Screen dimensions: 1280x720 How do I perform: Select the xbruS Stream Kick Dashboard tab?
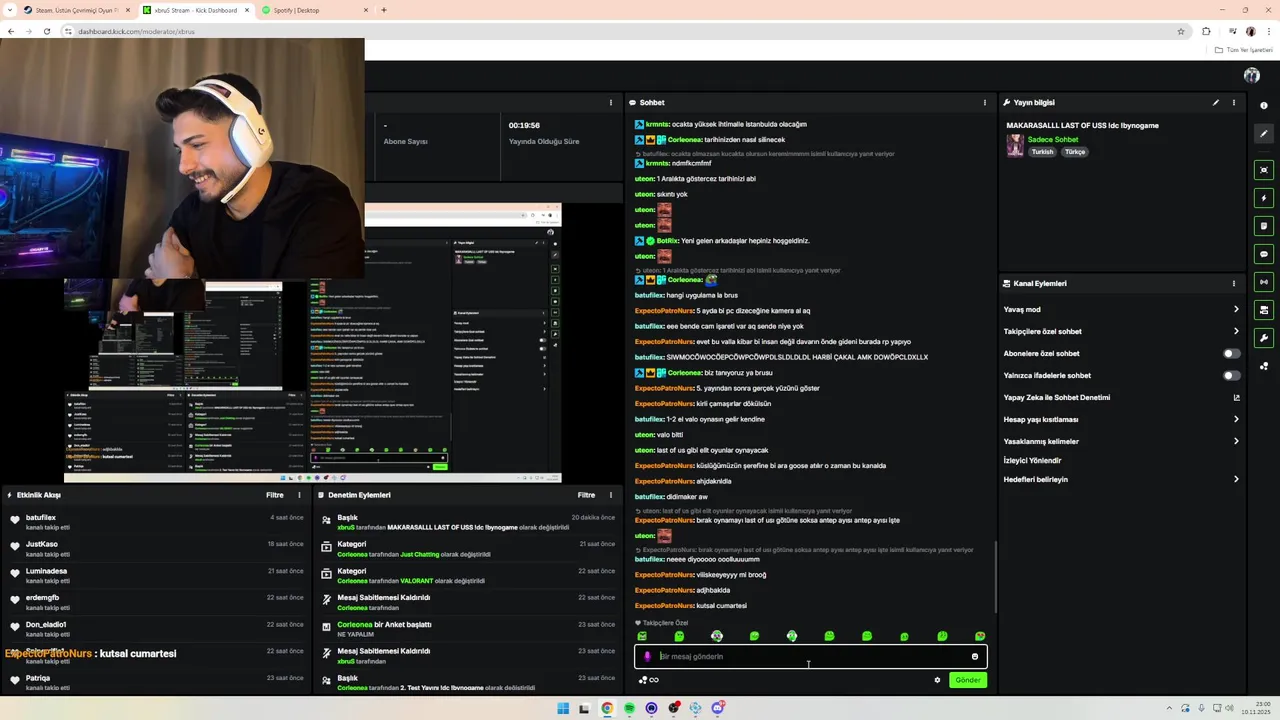(195, 10)
